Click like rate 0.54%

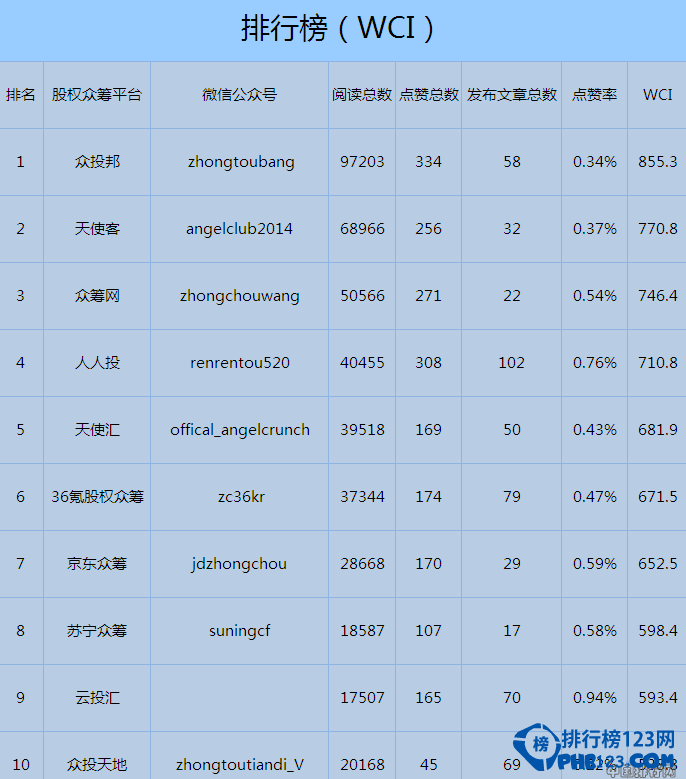pyautogui.click(x=595, y=296)
